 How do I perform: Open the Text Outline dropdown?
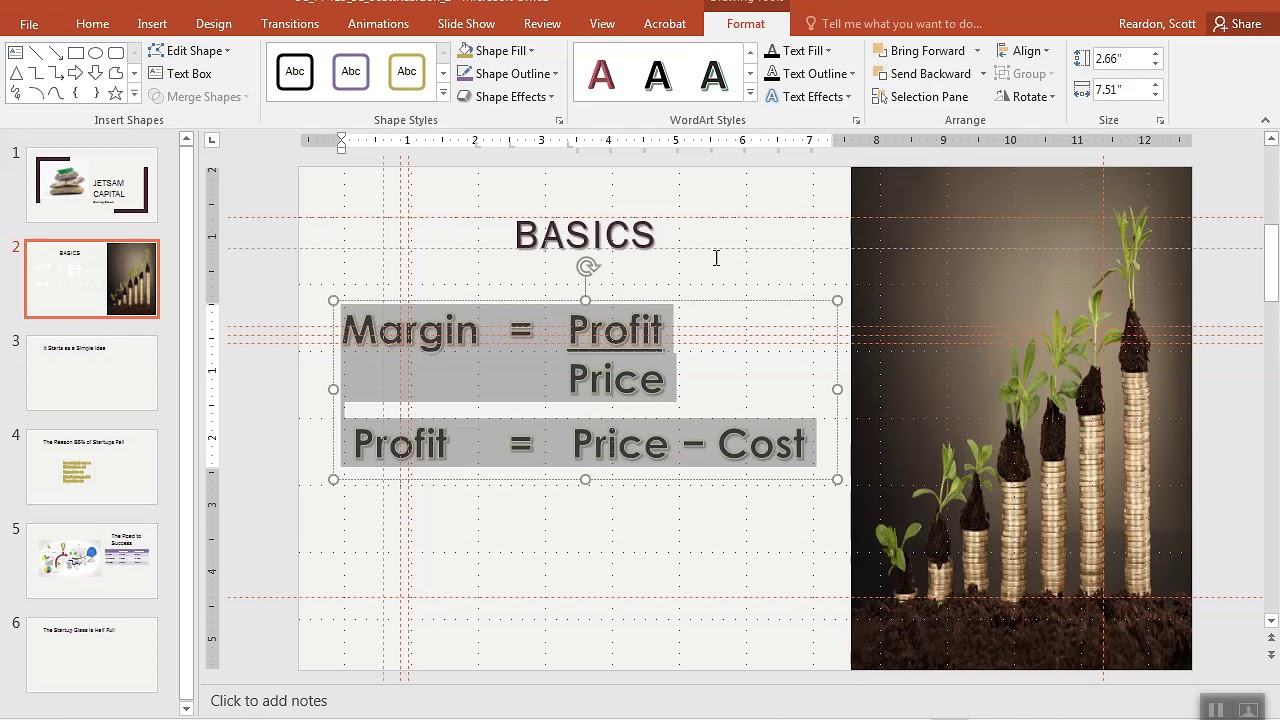coord(810,73)
